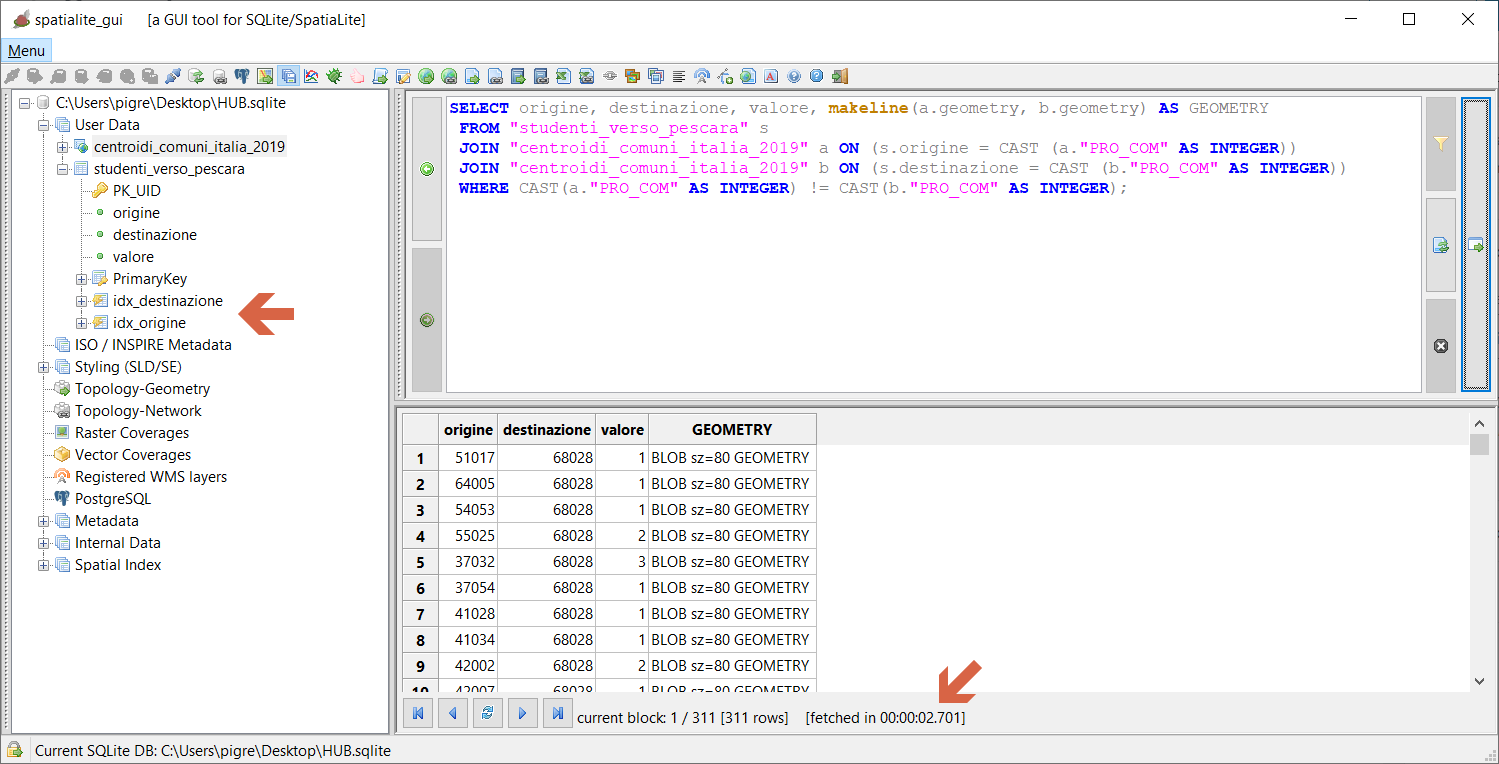
Task: Expand the idx_destinazione index node
Action: (81, 301)
